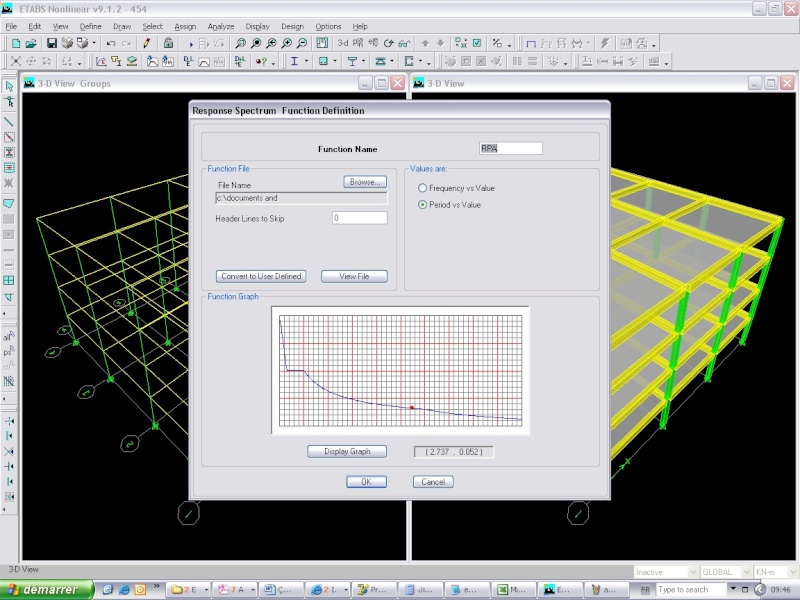Image resolution: width=800 pixels, height=600 pixels.
Task: Open the Assign menu
Action: click(x=185, y=26)
